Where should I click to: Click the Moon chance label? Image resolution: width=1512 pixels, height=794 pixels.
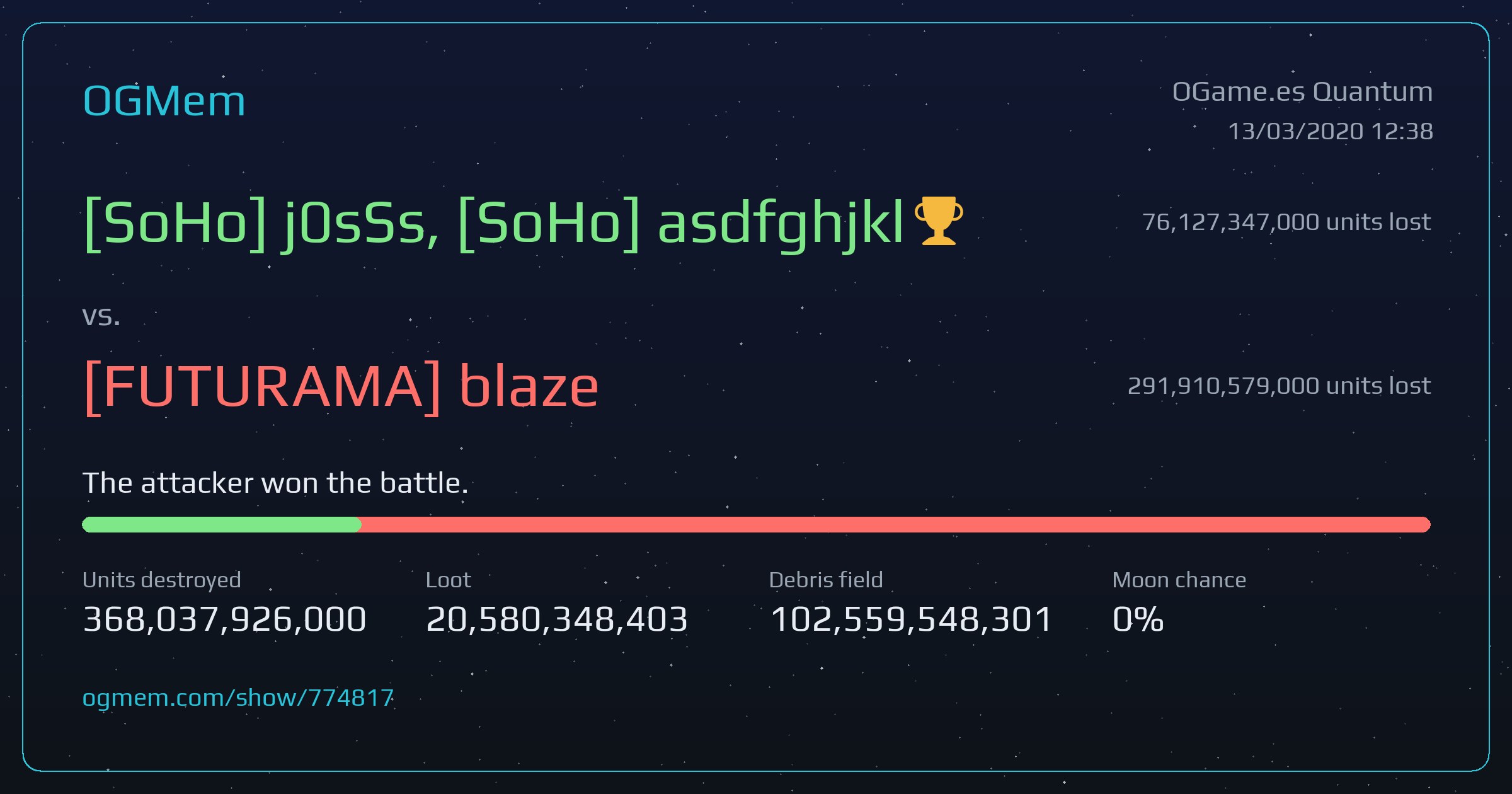coord(1179,580)
